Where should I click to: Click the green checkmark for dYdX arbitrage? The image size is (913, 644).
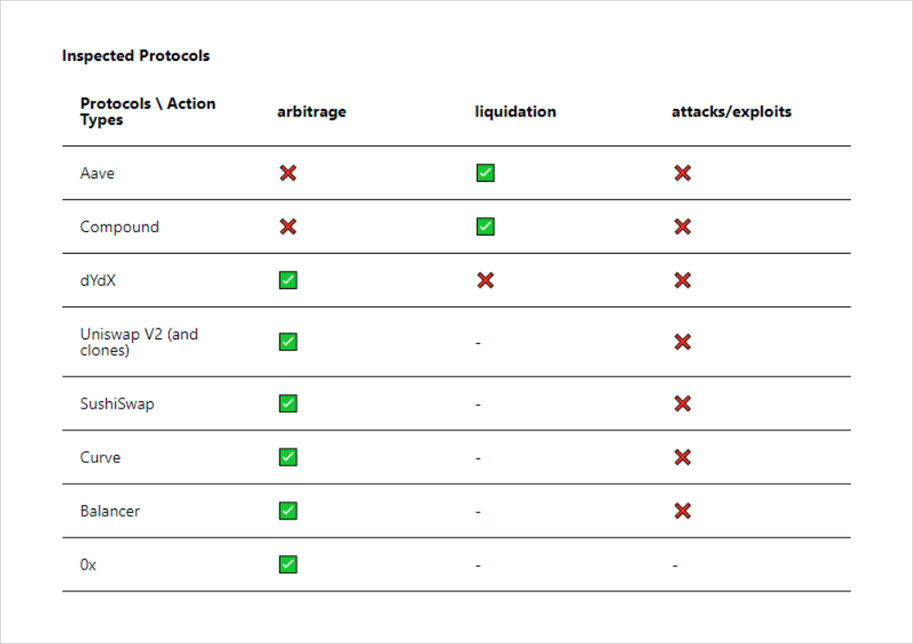pyautogui.click(x=288, y=281)
